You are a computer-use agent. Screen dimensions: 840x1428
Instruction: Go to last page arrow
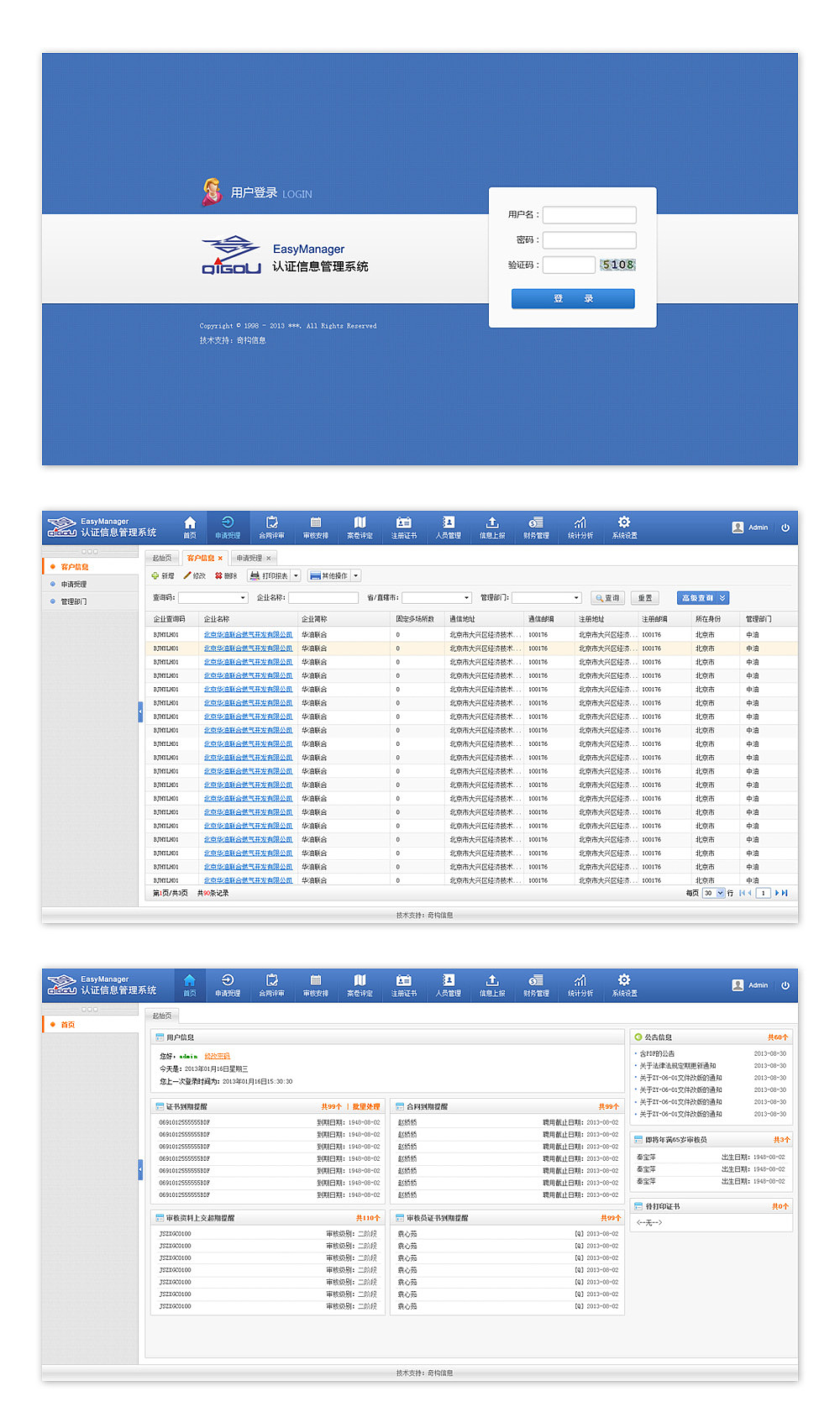[785, 893]
